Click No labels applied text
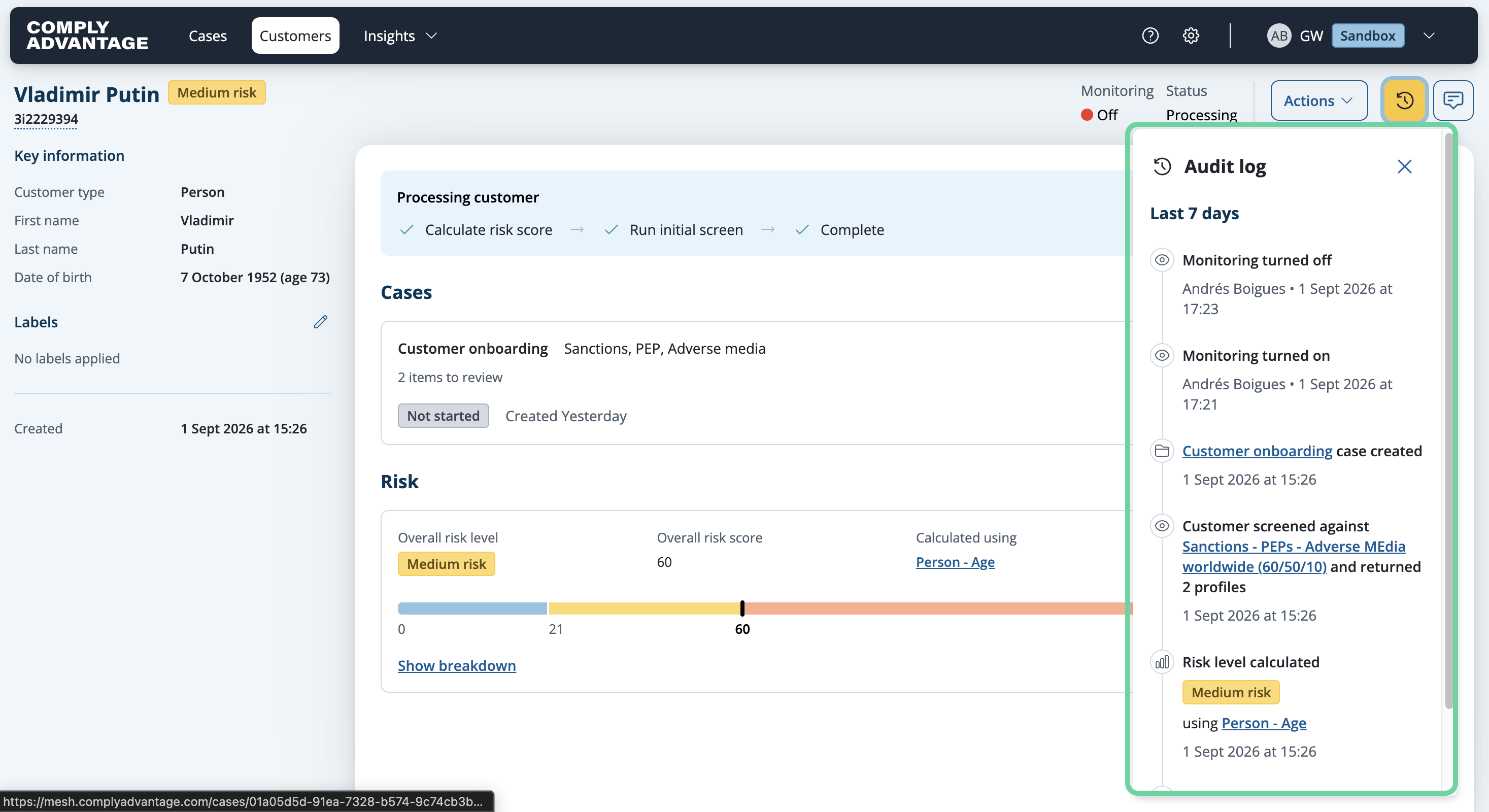1489x812 pixels. coord(67,358)
